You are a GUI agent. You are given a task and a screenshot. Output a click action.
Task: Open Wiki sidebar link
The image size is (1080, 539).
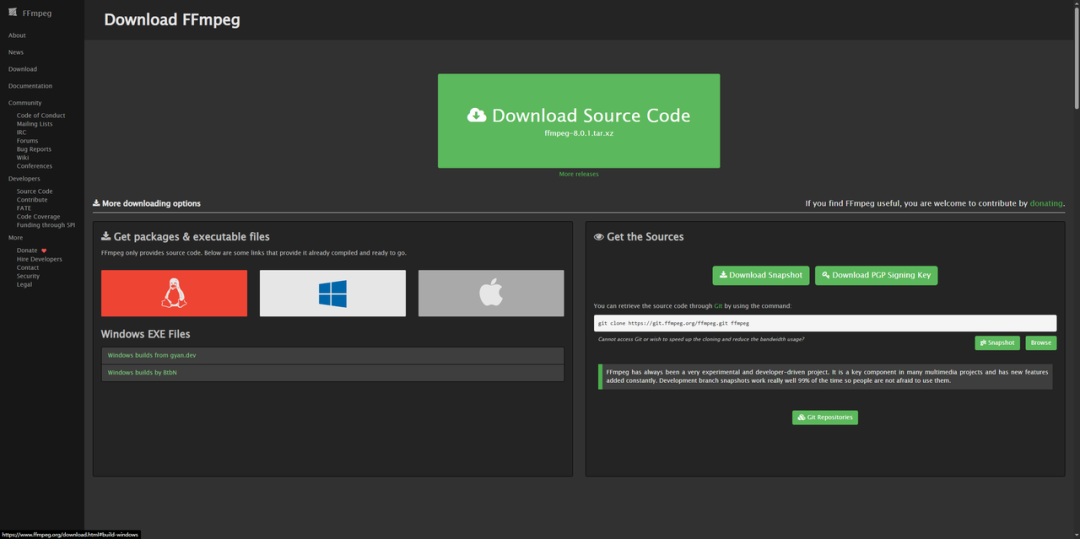(x=23, y=158)
